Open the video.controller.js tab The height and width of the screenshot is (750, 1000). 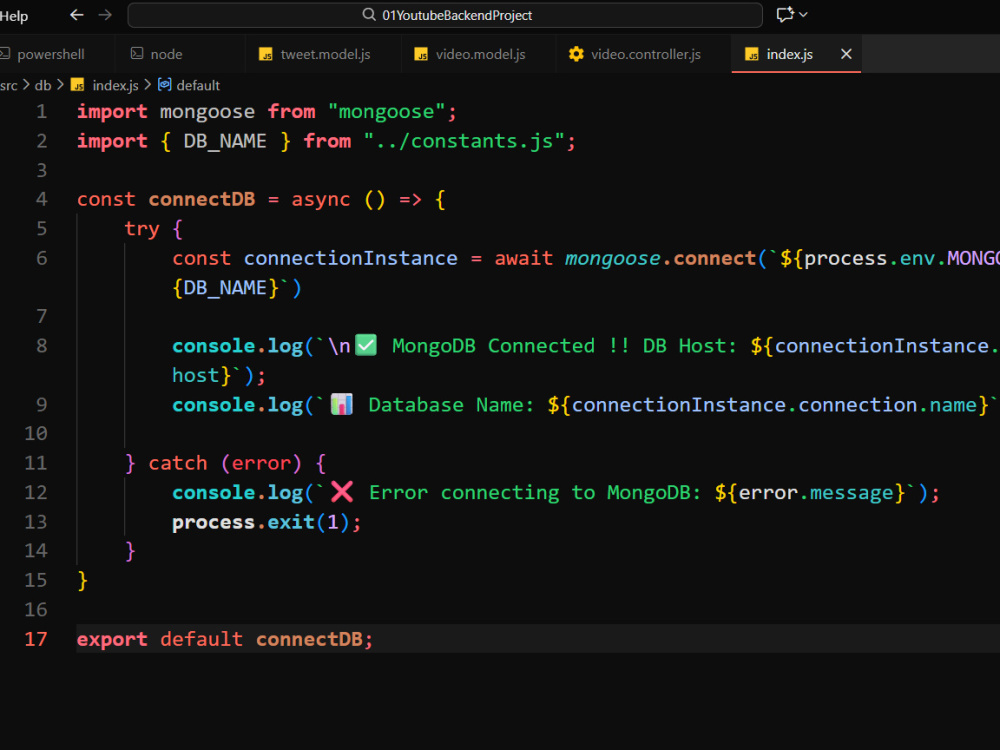coord(645,54)
